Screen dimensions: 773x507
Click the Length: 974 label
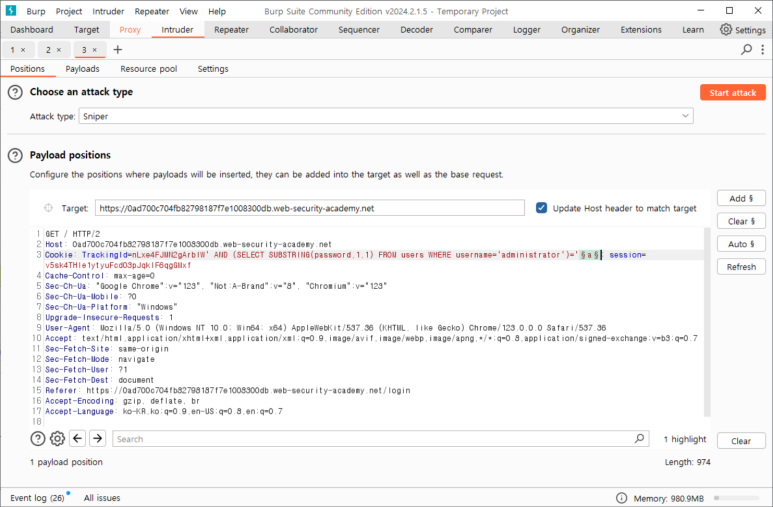click(x=687, y=462)
